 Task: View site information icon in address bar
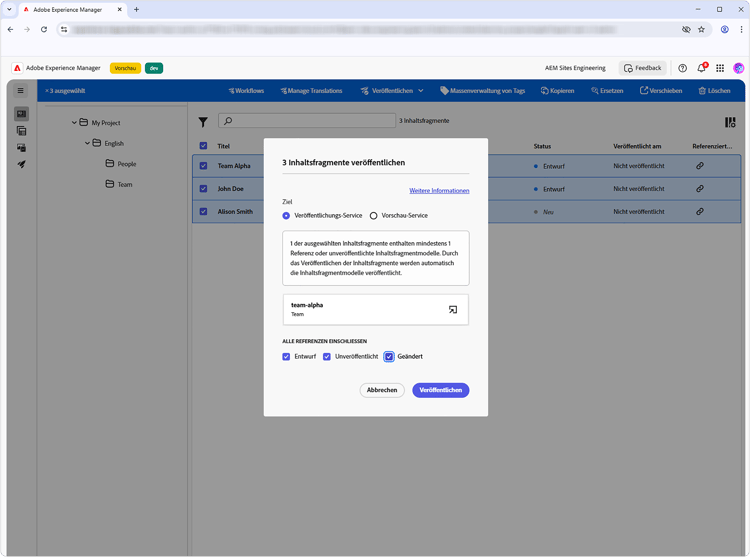pyautogui.click(x=64, y=30)
